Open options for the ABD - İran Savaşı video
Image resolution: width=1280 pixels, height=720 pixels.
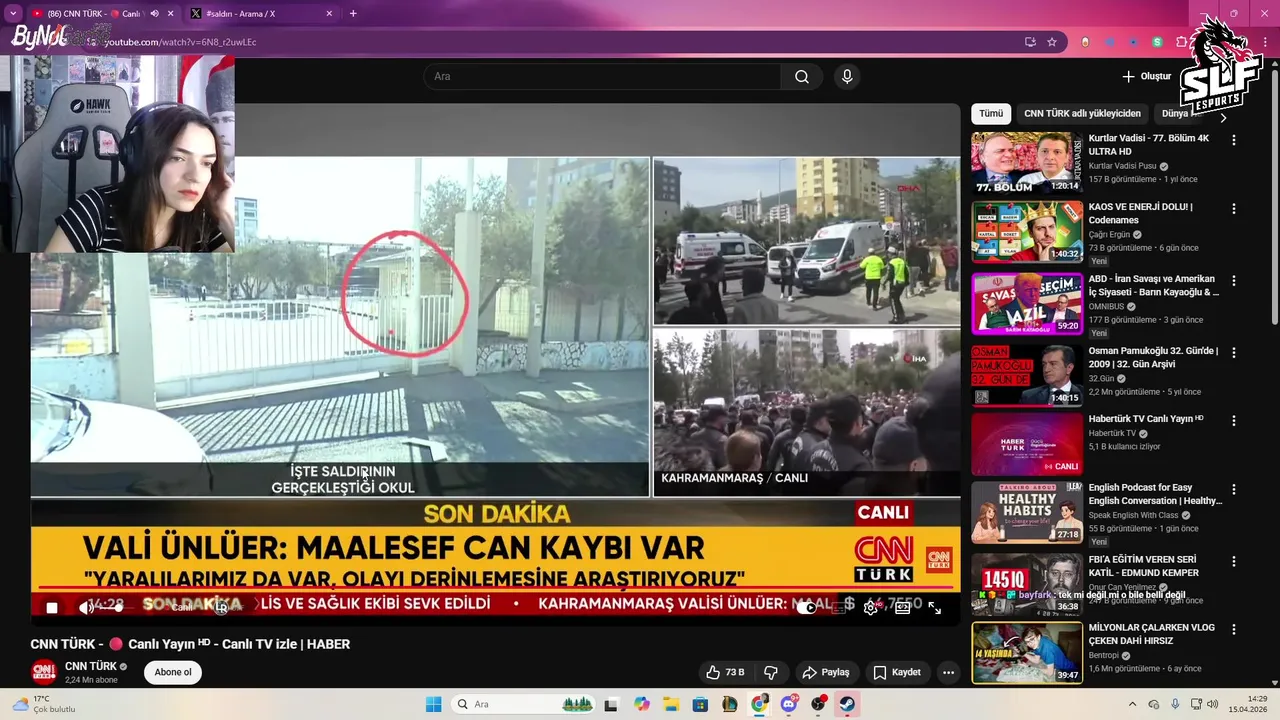(x=1234, y=281)
